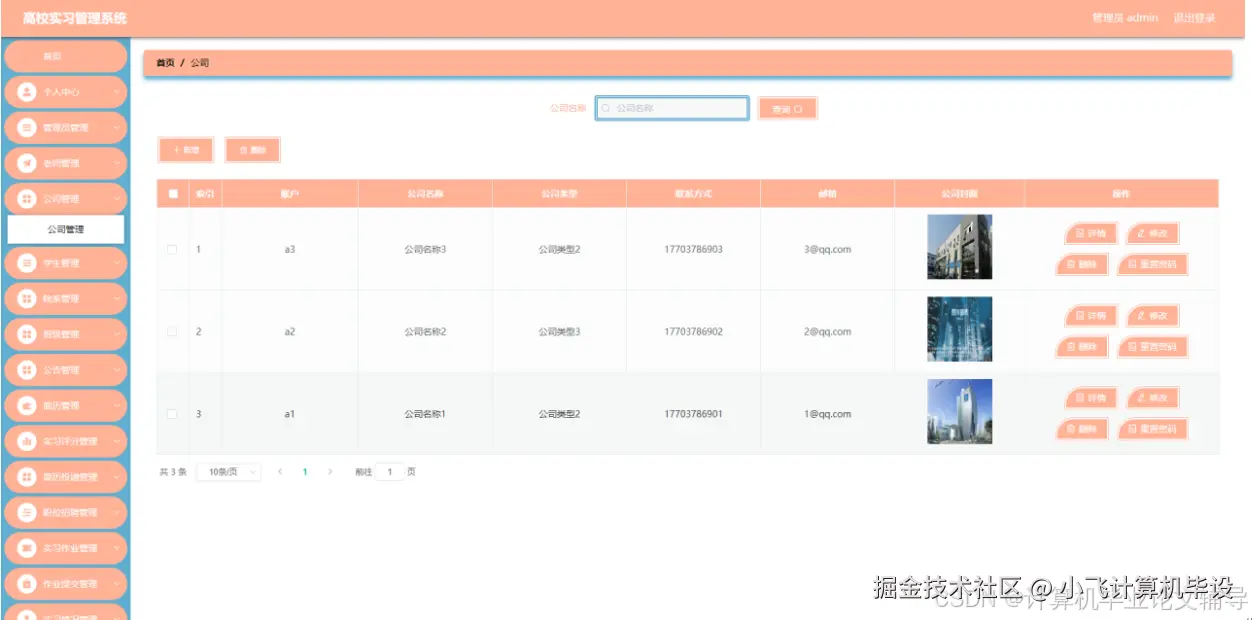Open 详情 for company 公司名称1
This screenshot has width=1252, height=620.
point(1091,398)
